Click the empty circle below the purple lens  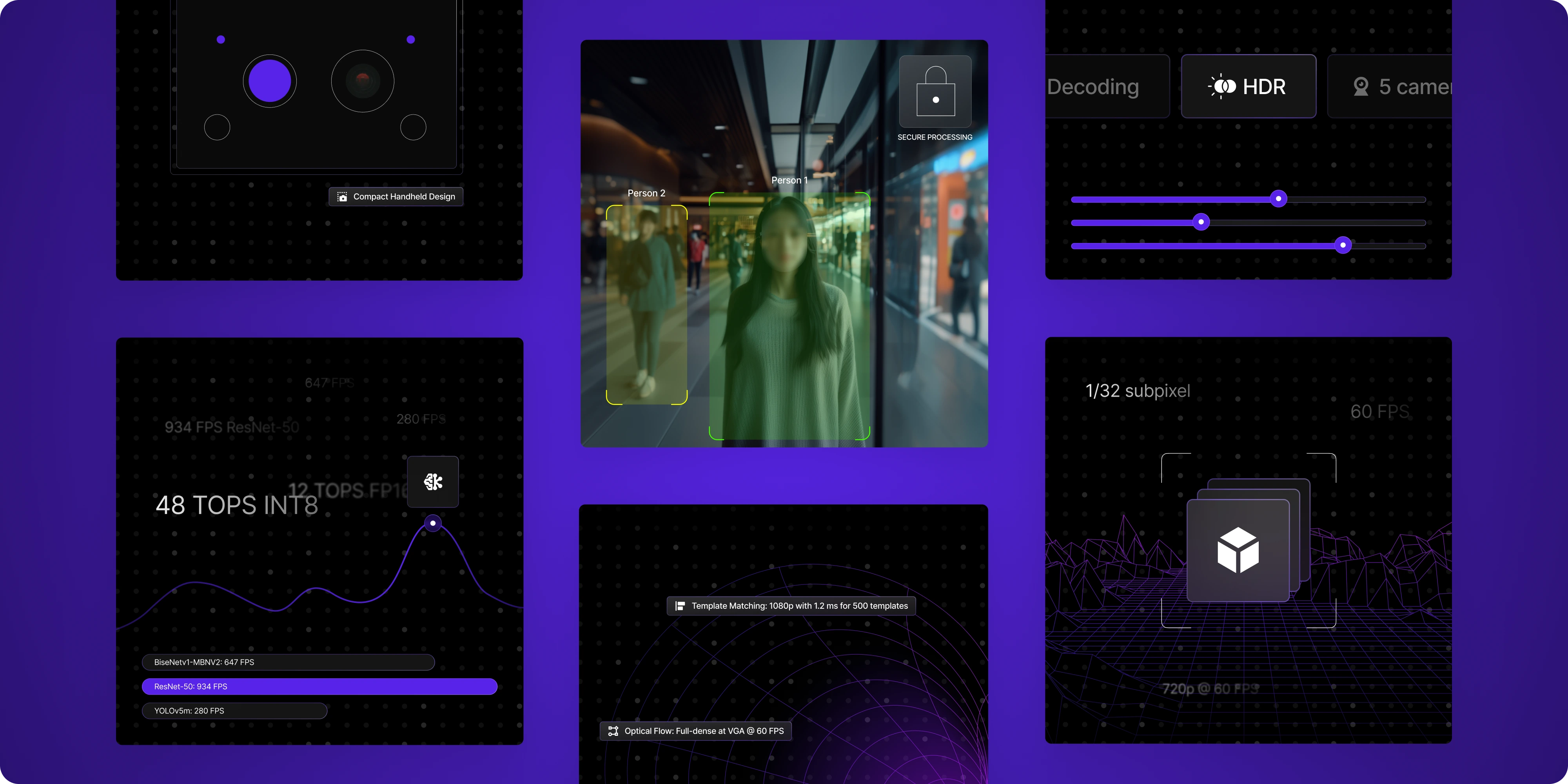click(217, 127)
